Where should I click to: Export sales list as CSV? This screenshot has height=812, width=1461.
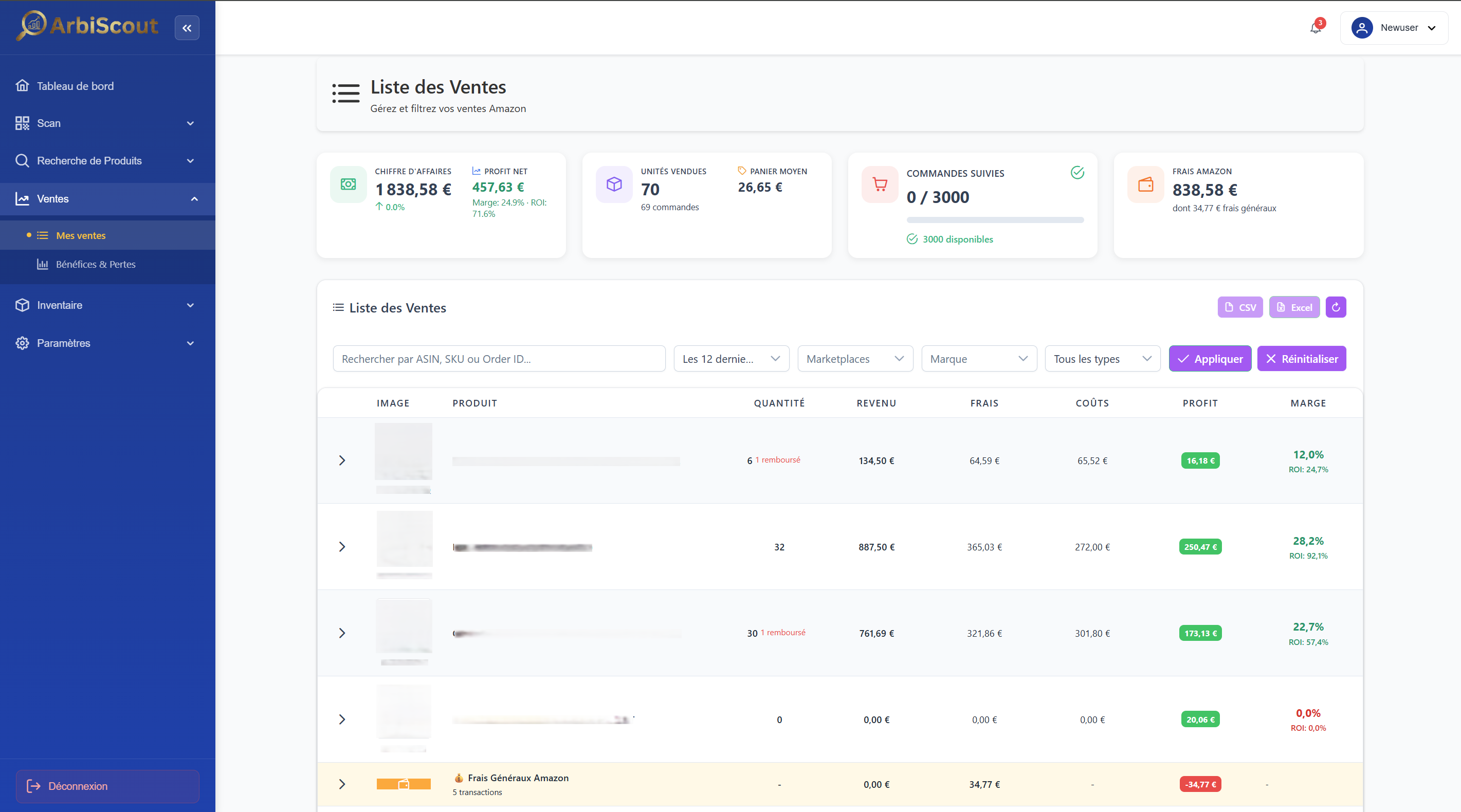click(x=1240, y=307)
